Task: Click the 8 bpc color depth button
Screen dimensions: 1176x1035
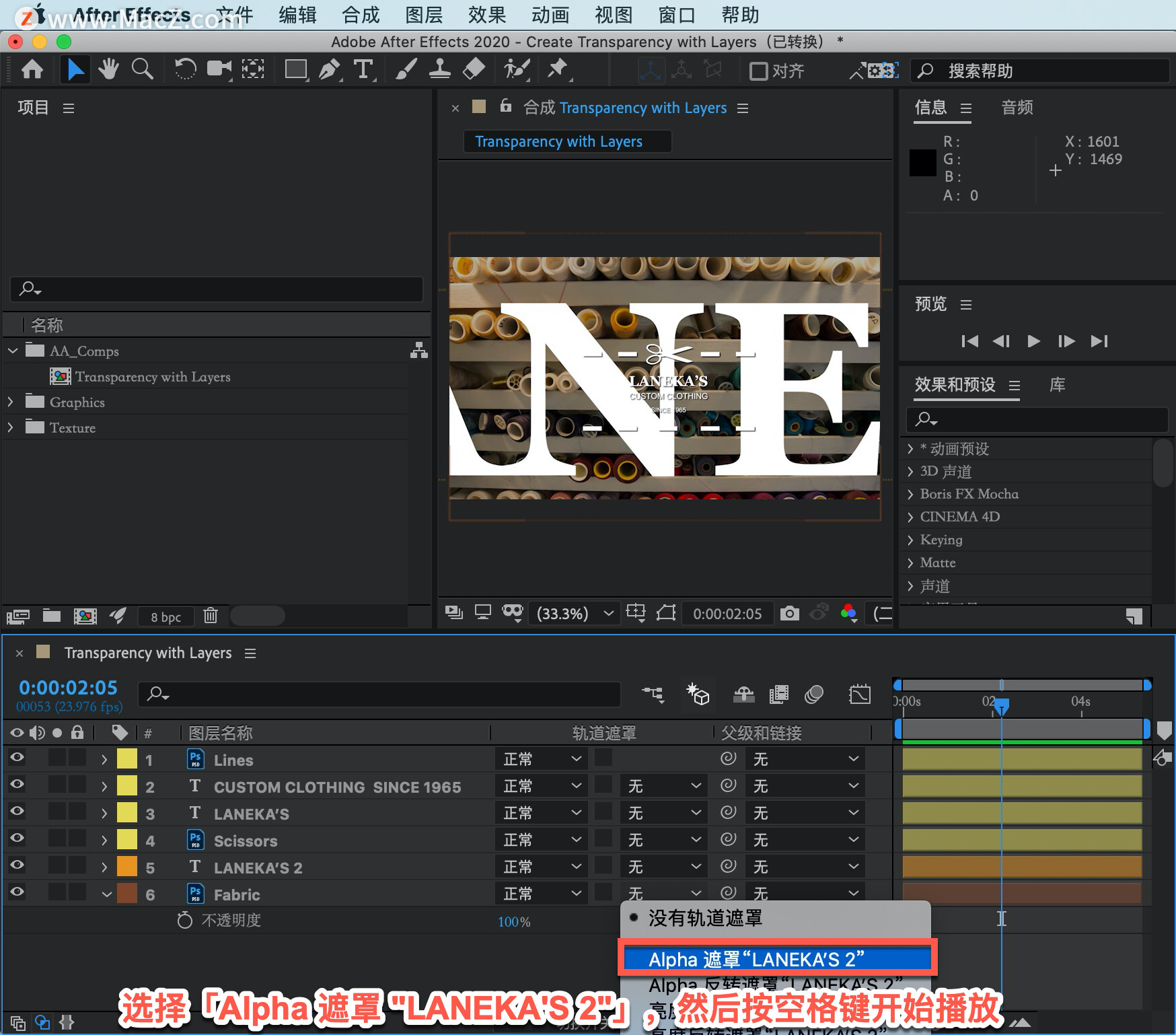Action: click(166, 617)
